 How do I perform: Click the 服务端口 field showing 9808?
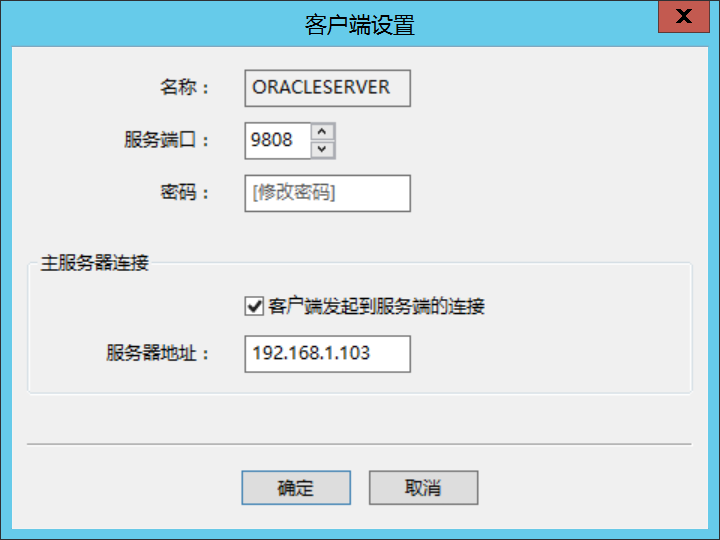pyautogui.click(x=277, y=140)
